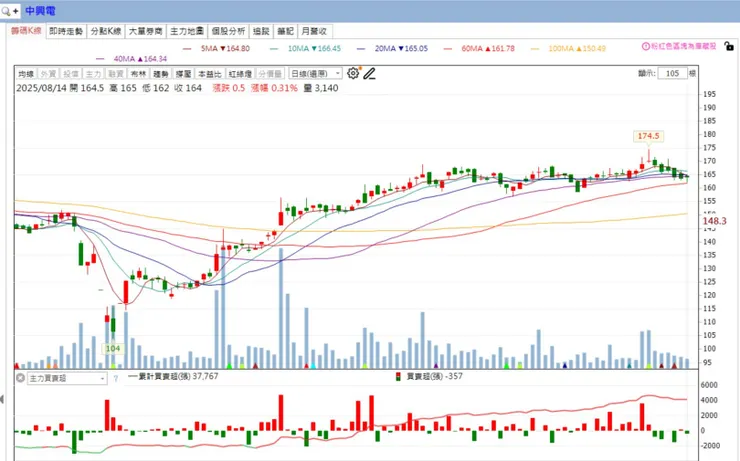Toggle the 分價量 volume-by-price overlay

270,74
